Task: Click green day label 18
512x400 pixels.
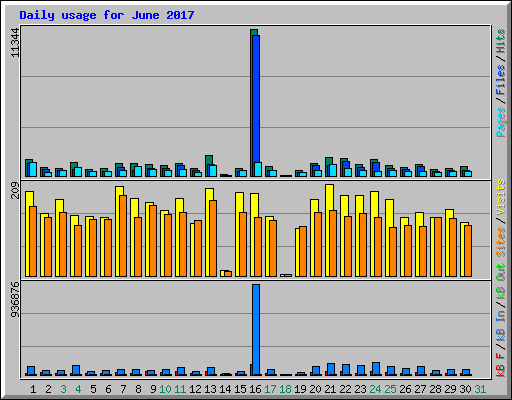Action: coord(285,389)
